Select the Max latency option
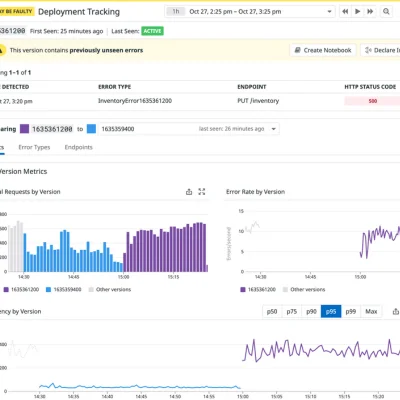This screenshot has height=400, width=400. pyautogui.click(x=371, y=311)
